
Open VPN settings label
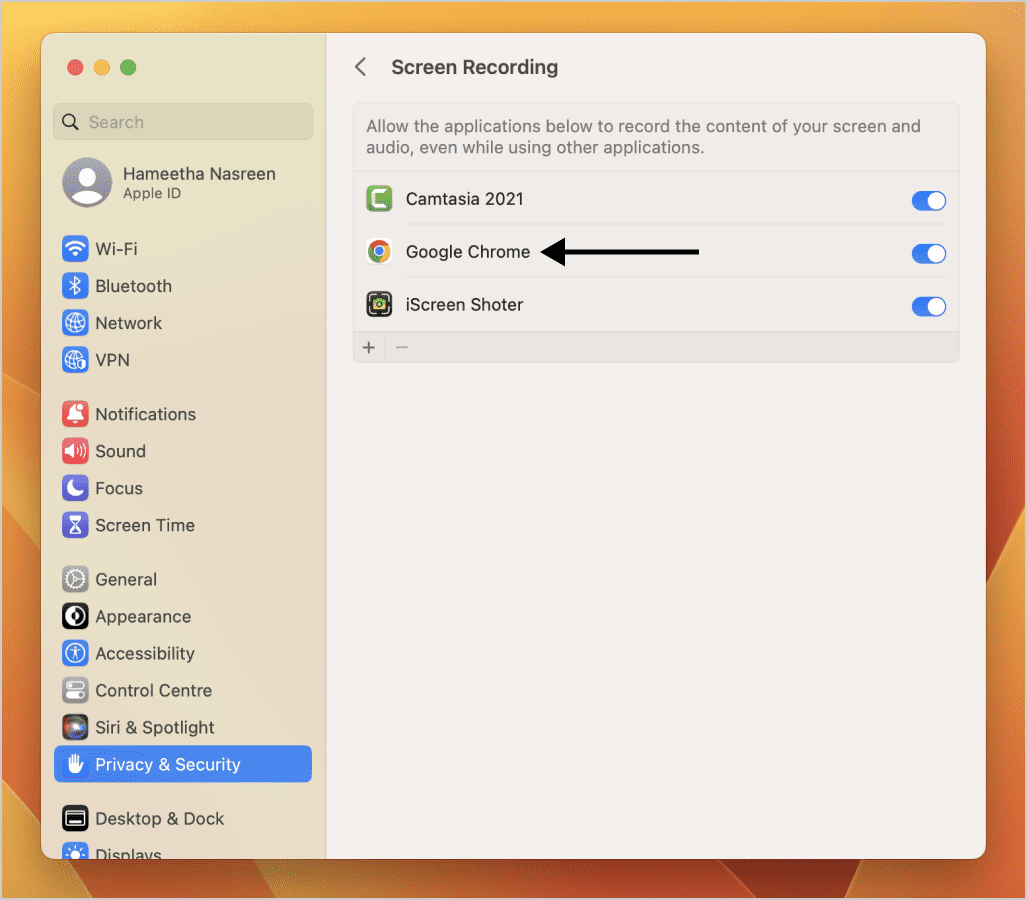(112, 360)
